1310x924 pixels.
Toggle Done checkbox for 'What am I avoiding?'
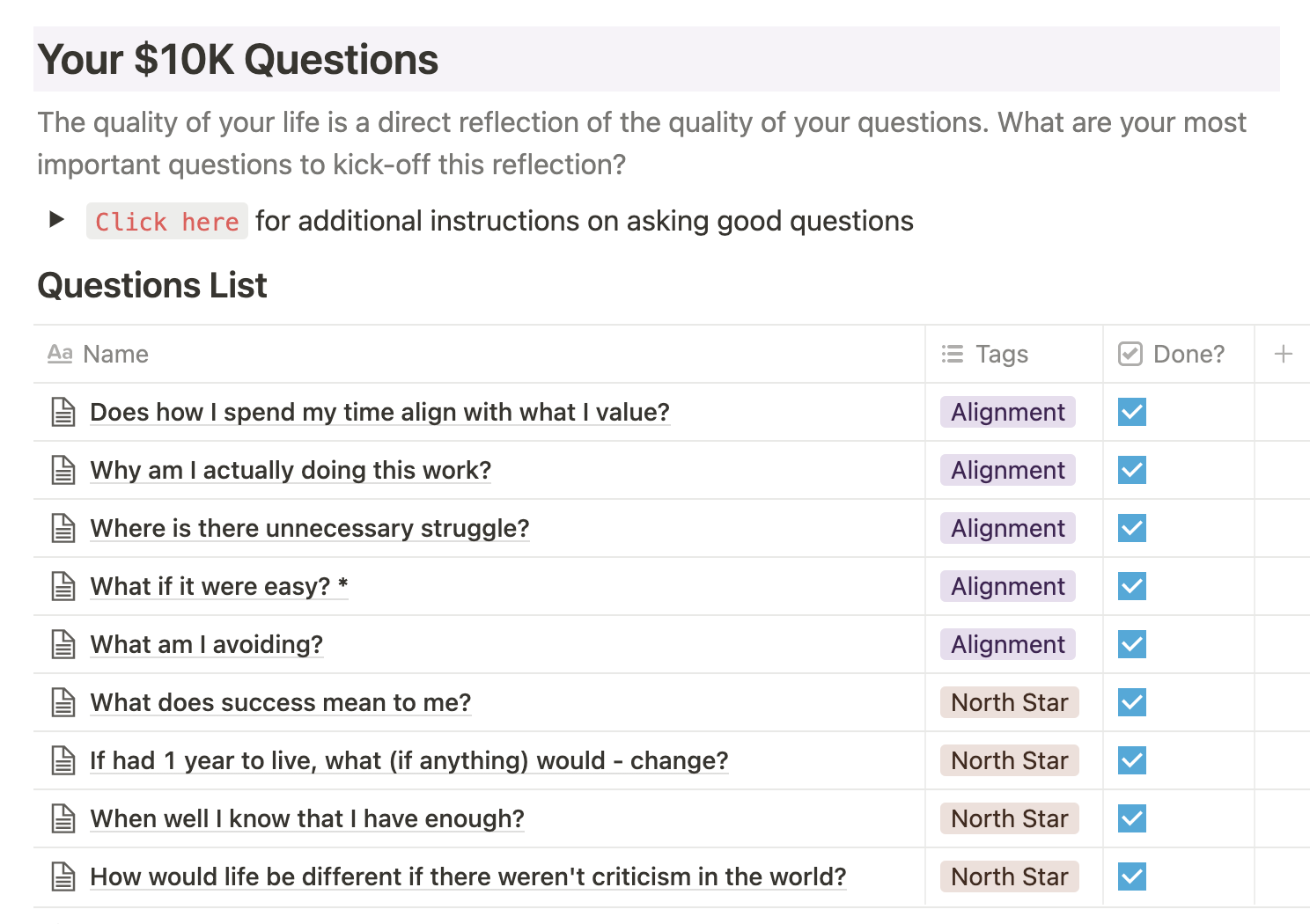(1131, 644)
